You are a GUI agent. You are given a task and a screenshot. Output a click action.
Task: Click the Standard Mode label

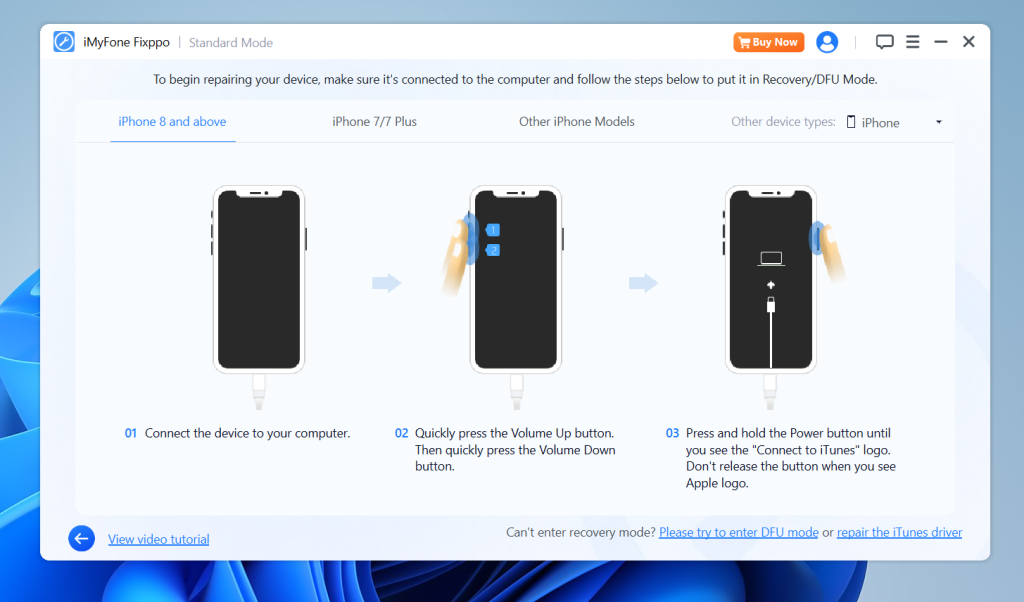pos(230,42)
